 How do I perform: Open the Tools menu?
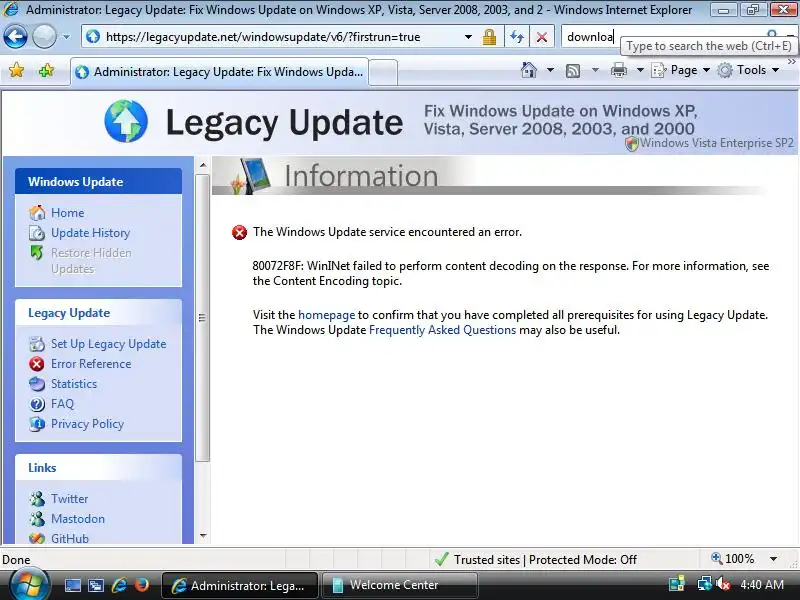(x=747, y=70)
